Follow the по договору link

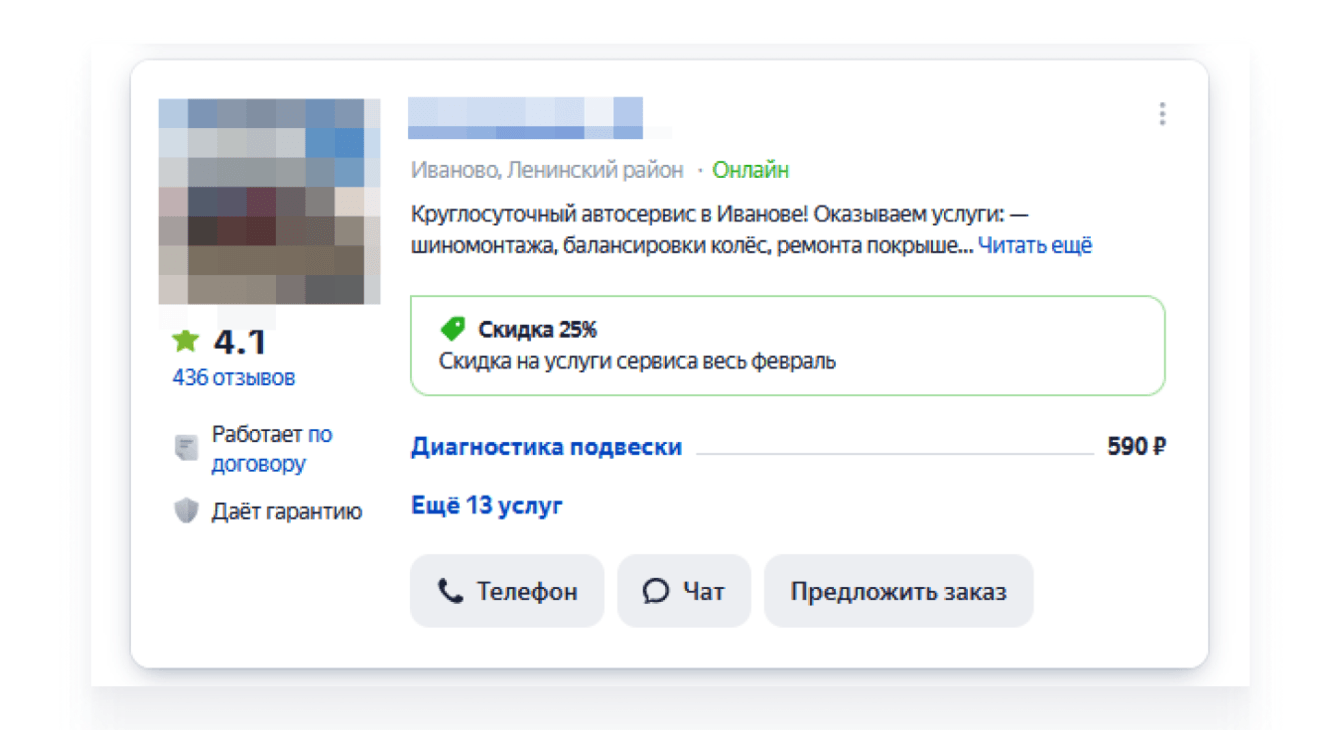(270, 450)
